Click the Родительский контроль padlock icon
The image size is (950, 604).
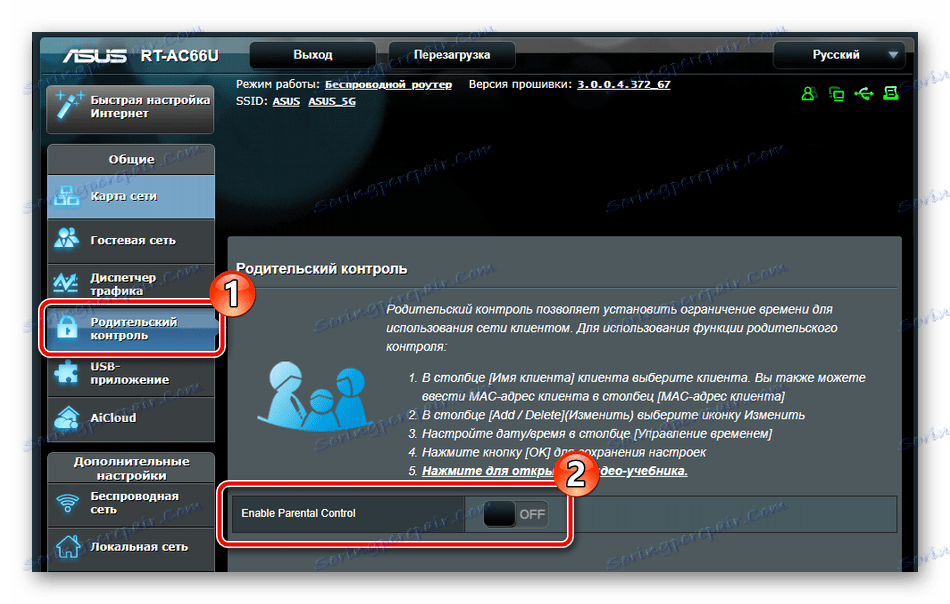[x=67, y=327]
